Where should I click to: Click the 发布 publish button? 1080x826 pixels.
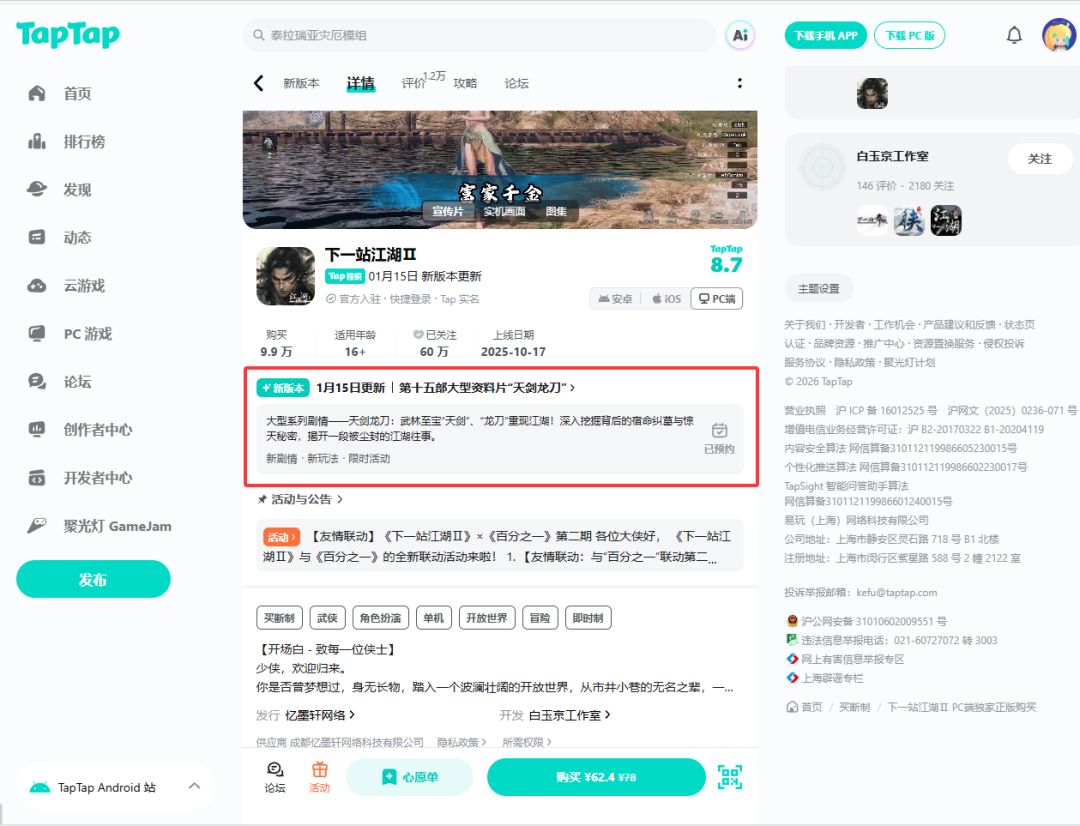[x=93, y=579]
